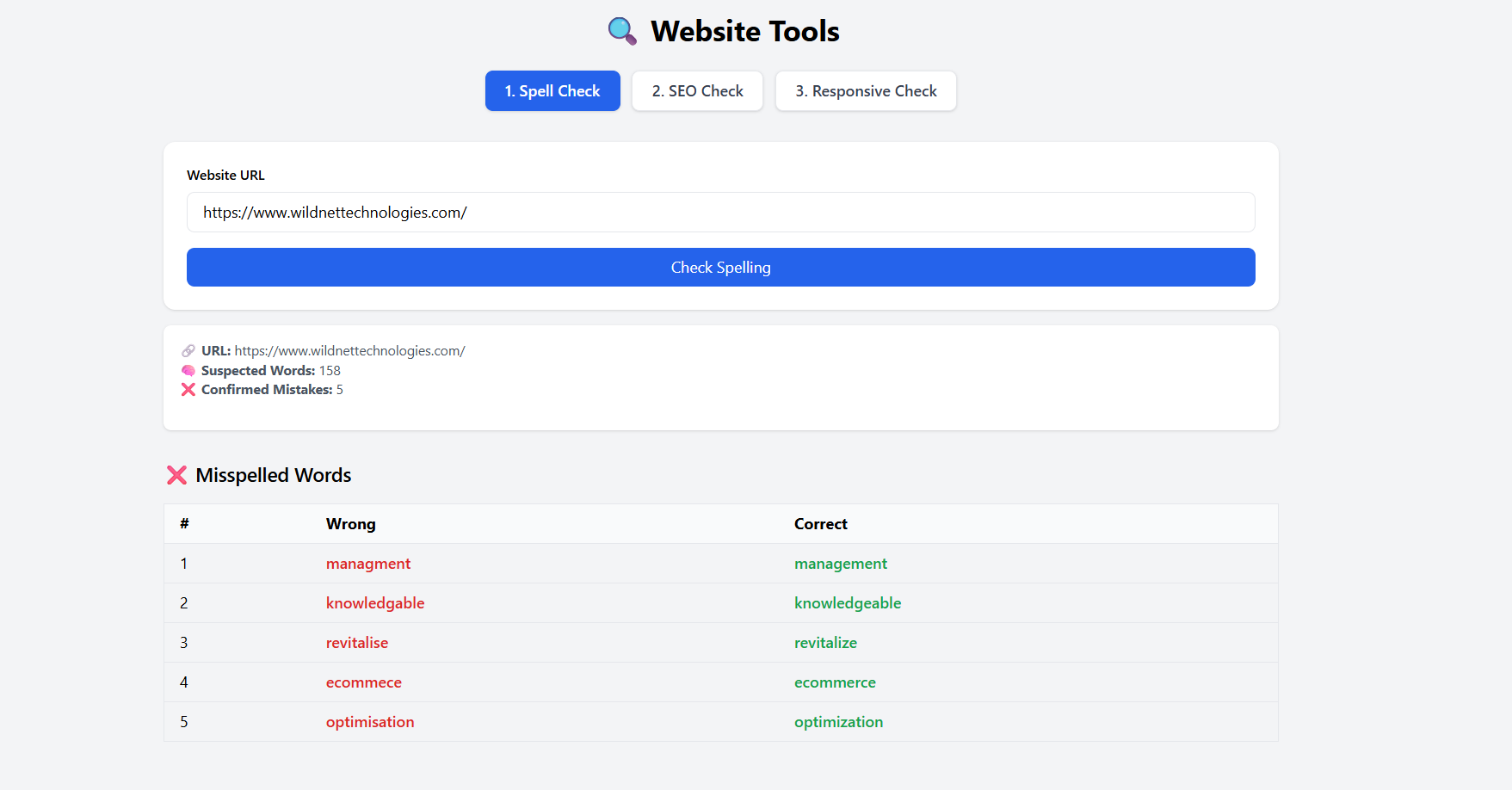The height and width of the screenshot is (790, 1512).
Task: Click inside the Website URL input field
Action: click(721, 212)
